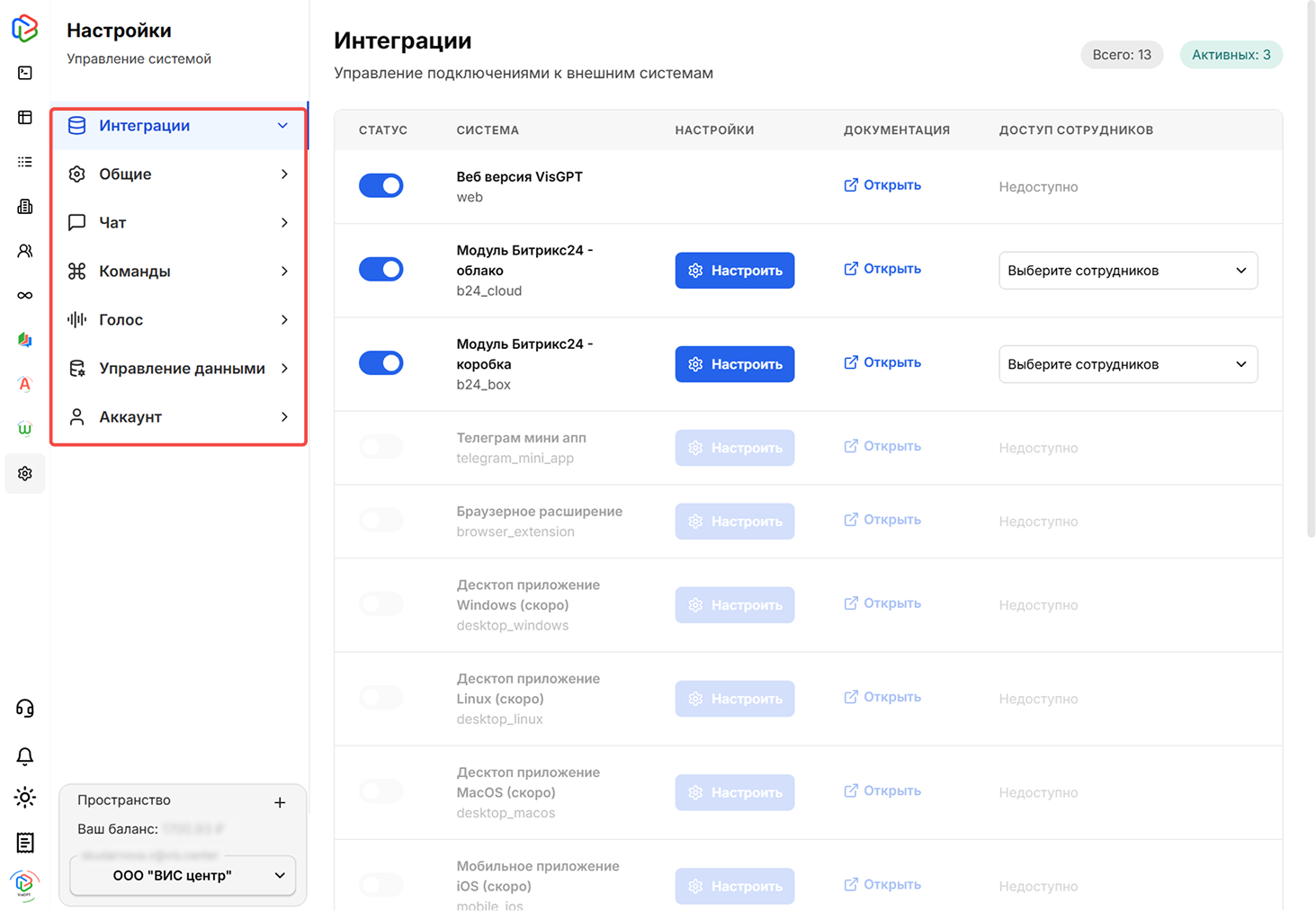1316x911 pixels.
Task: Switch theme using the sun icon
Action: tap(24, 797)
